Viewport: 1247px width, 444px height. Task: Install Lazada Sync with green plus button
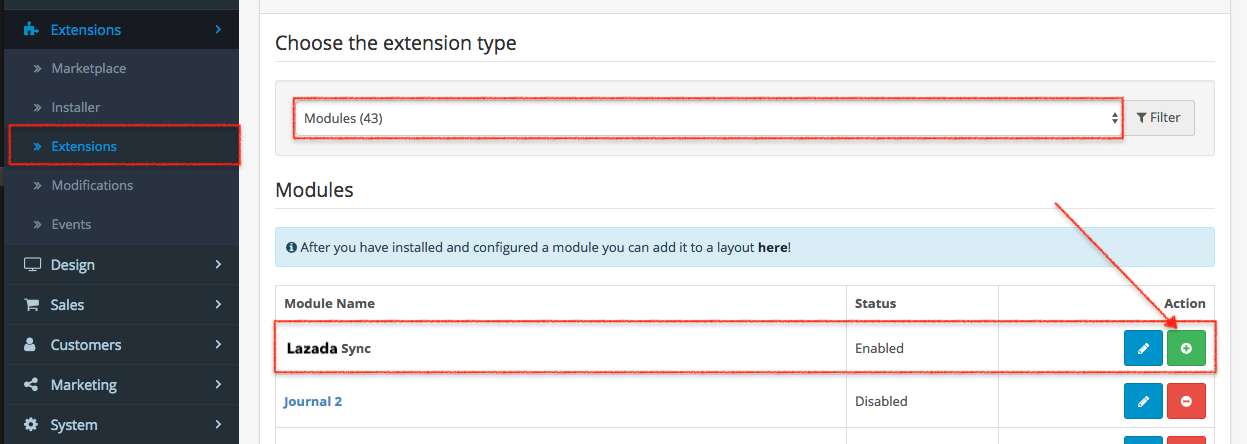coord(1186,348)
